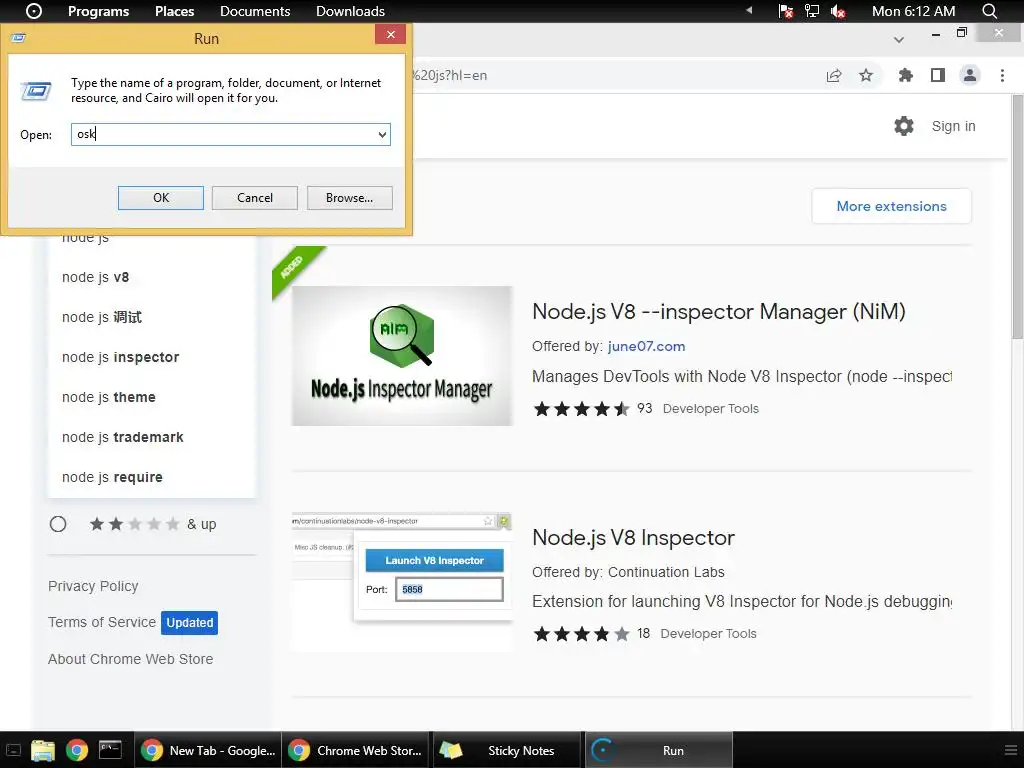Open the Terms of Service link

click(x=102, y=622)
